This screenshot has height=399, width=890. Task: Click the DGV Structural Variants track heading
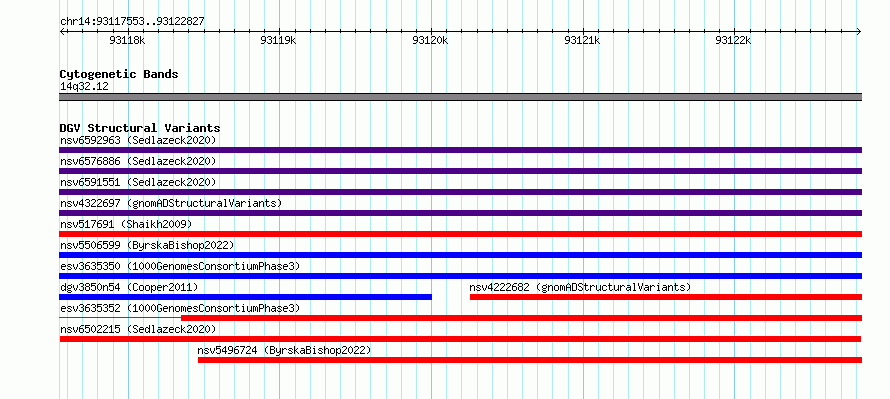(x=140, y=128)
